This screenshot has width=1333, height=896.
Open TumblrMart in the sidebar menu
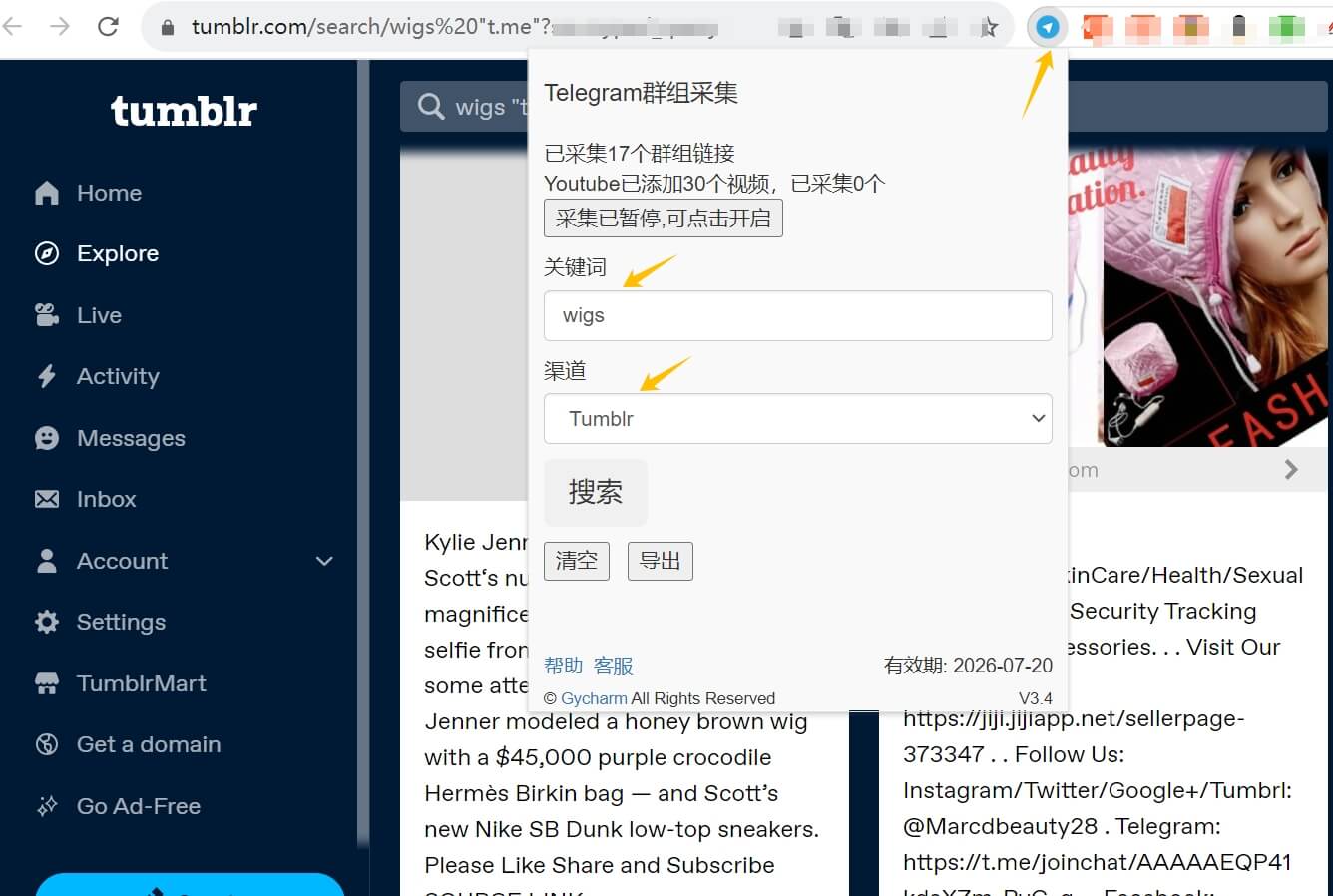[141, 683]
